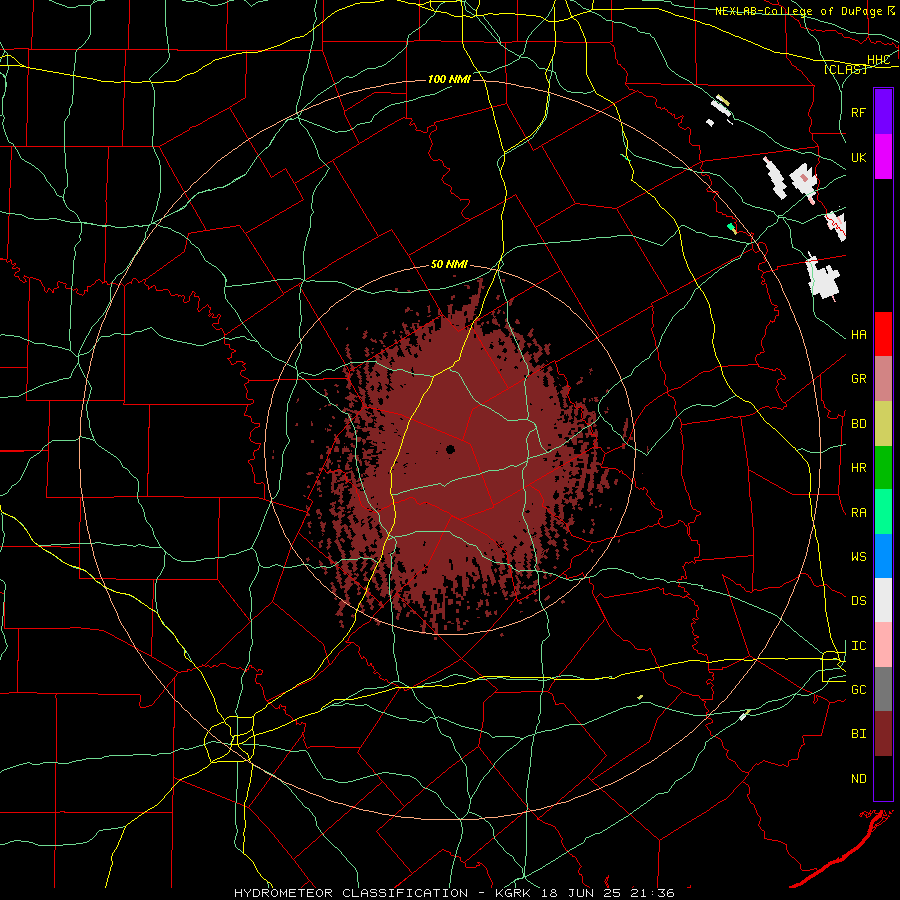Click the ND legend label
This screenshot has height=900, width=900.
[858, 779]
